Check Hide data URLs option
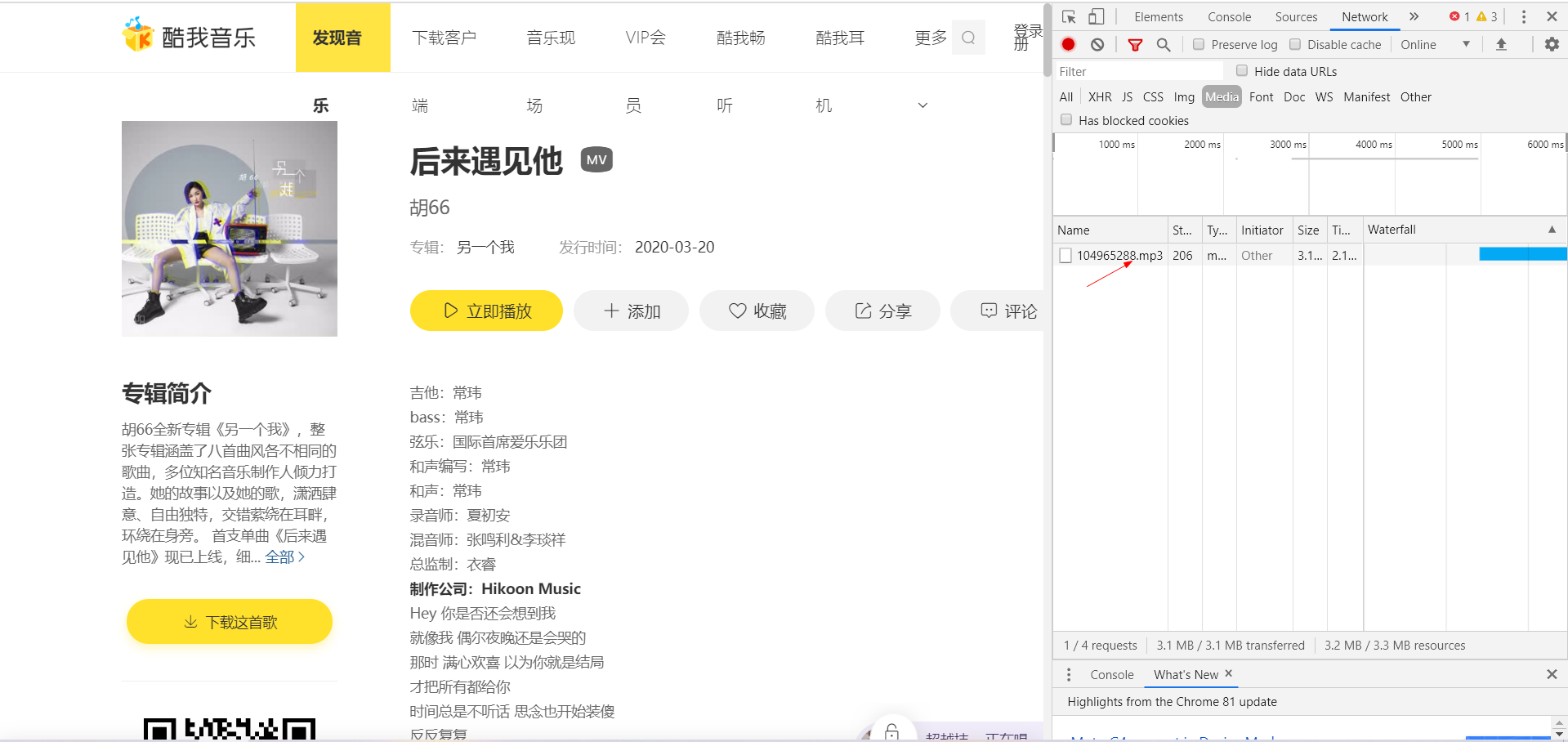Image resolution: width=1568 pixels, height=742 pixels. [1242, 70]
